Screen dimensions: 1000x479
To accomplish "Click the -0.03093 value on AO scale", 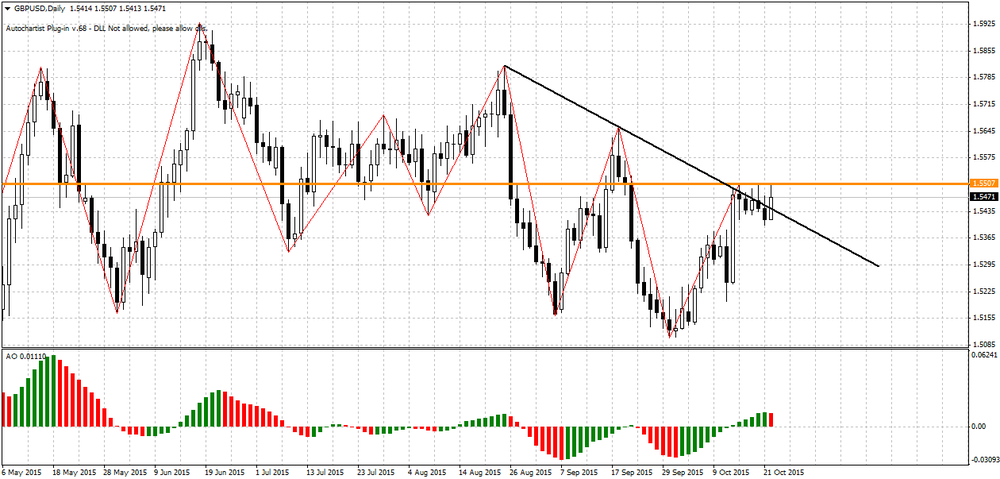I will [x=983, y=460].
